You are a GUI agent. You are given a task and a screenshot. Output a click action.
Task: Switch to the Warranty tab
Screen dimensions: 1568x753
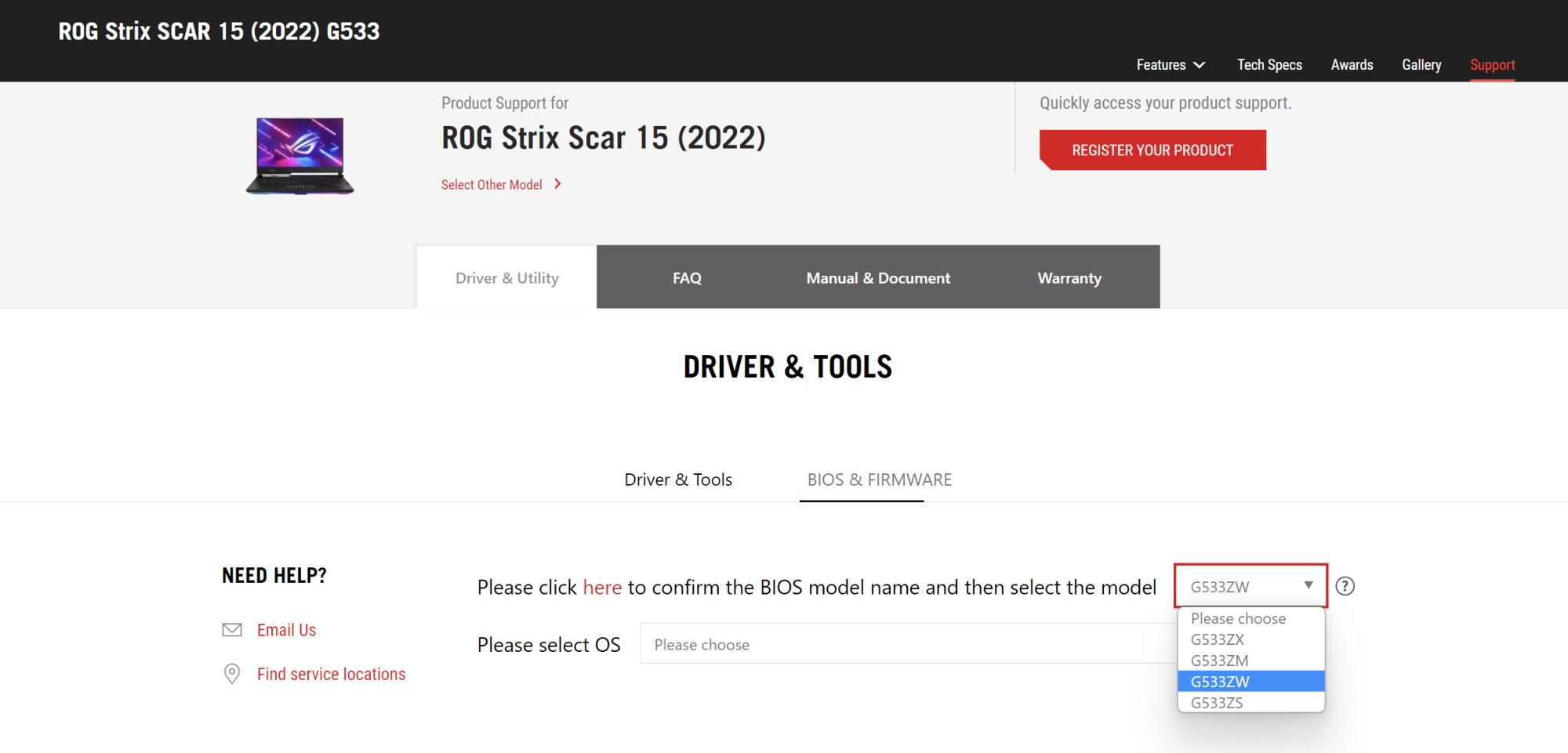click(1069, 277)
